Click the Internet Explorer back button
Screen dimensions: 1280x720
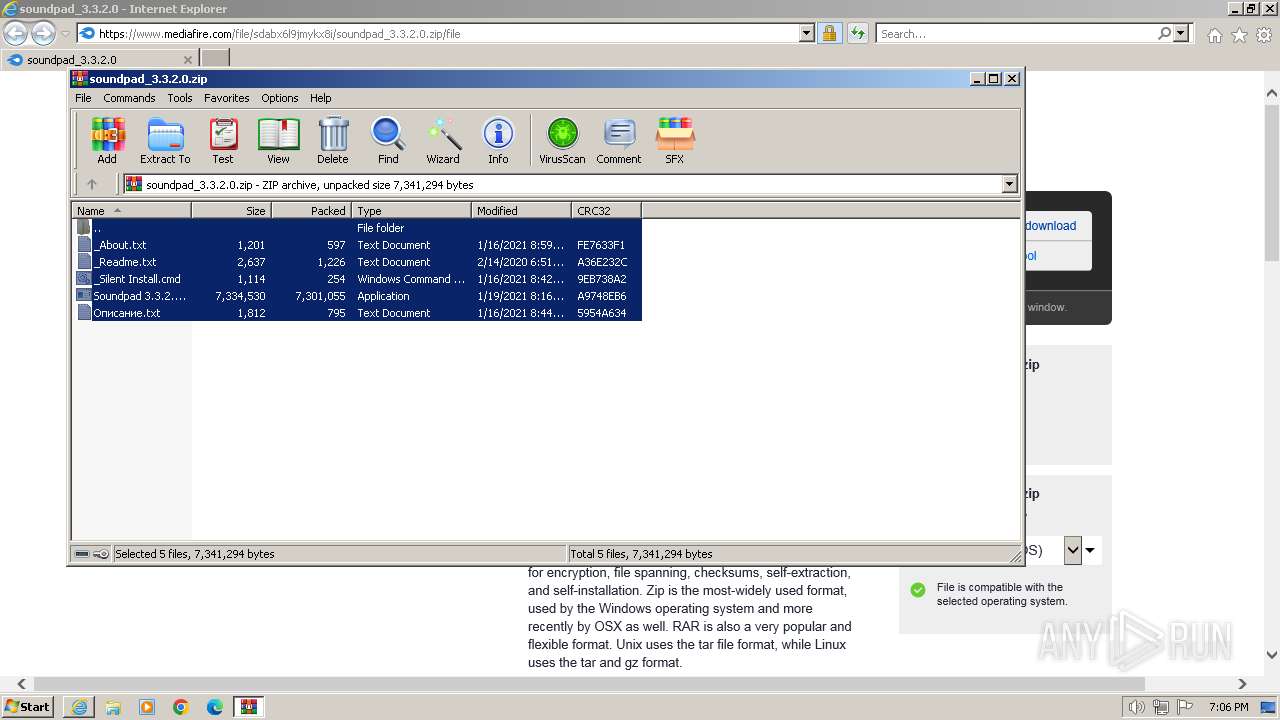click(x=15, y=33)
